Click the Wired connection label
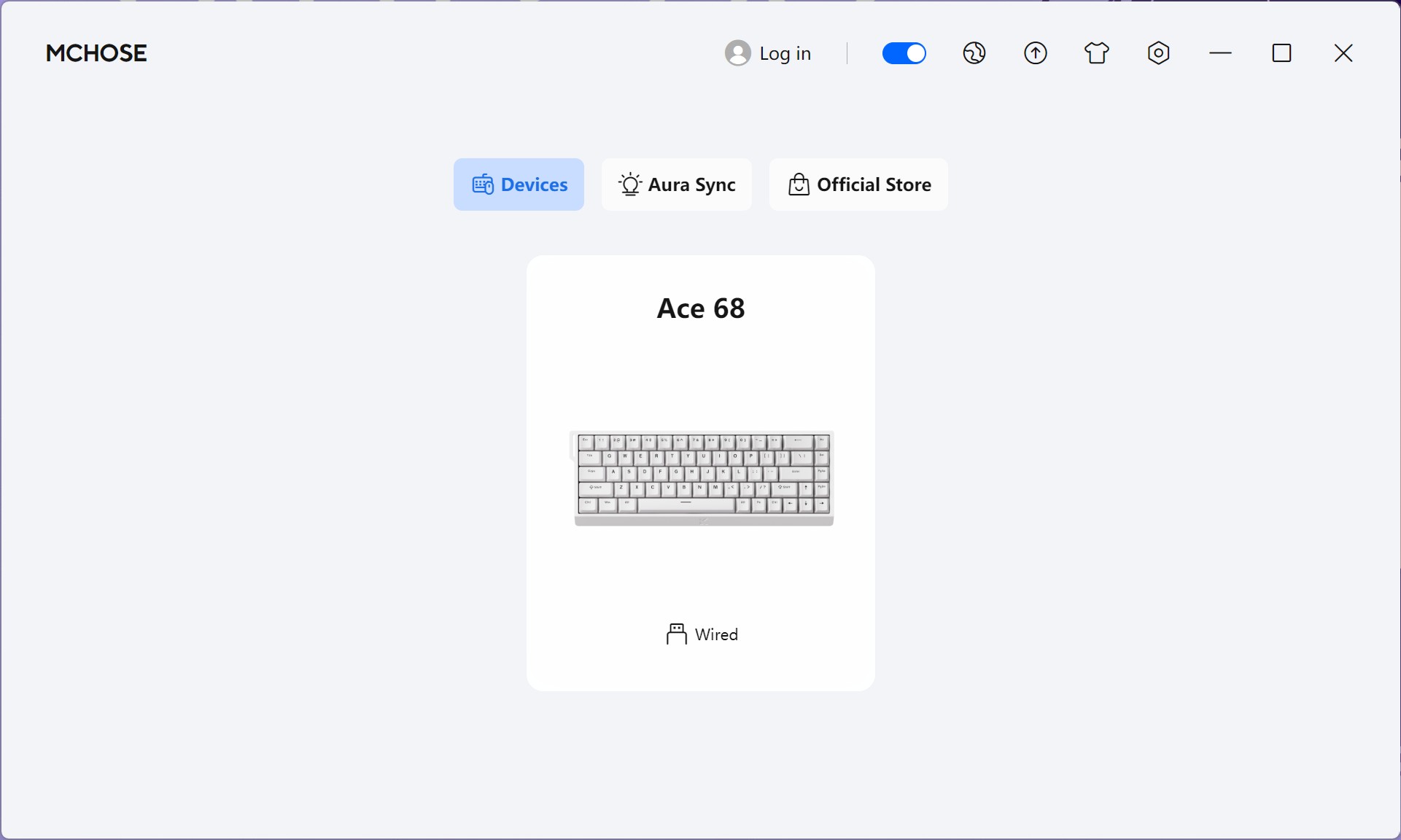The height and width of the screenshot is (840, 1401). click(716, 634)
